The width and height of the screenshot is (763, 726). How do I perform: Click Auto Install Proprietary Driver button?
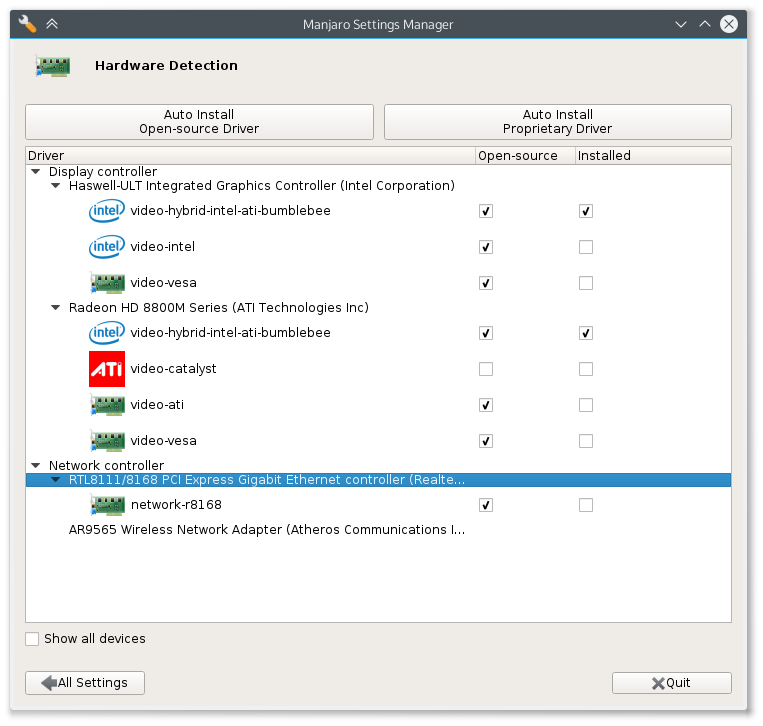coord(558,122)
